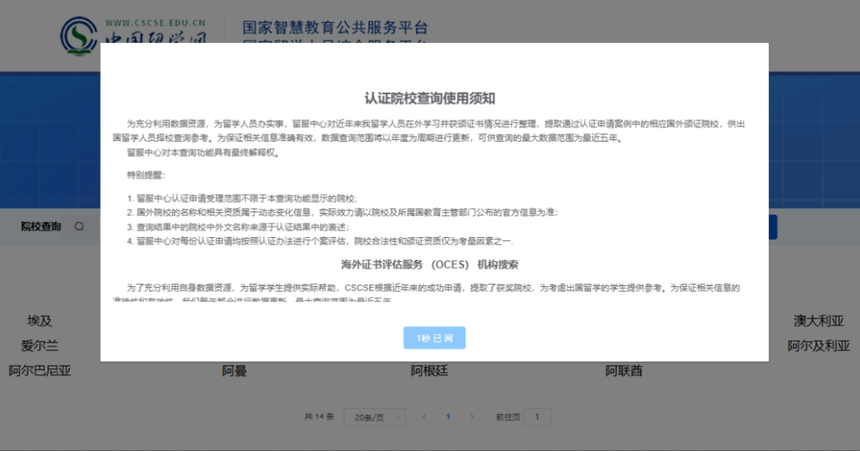
Task: Click the search magnifier icon beside 院校查询
Action: 80,227
